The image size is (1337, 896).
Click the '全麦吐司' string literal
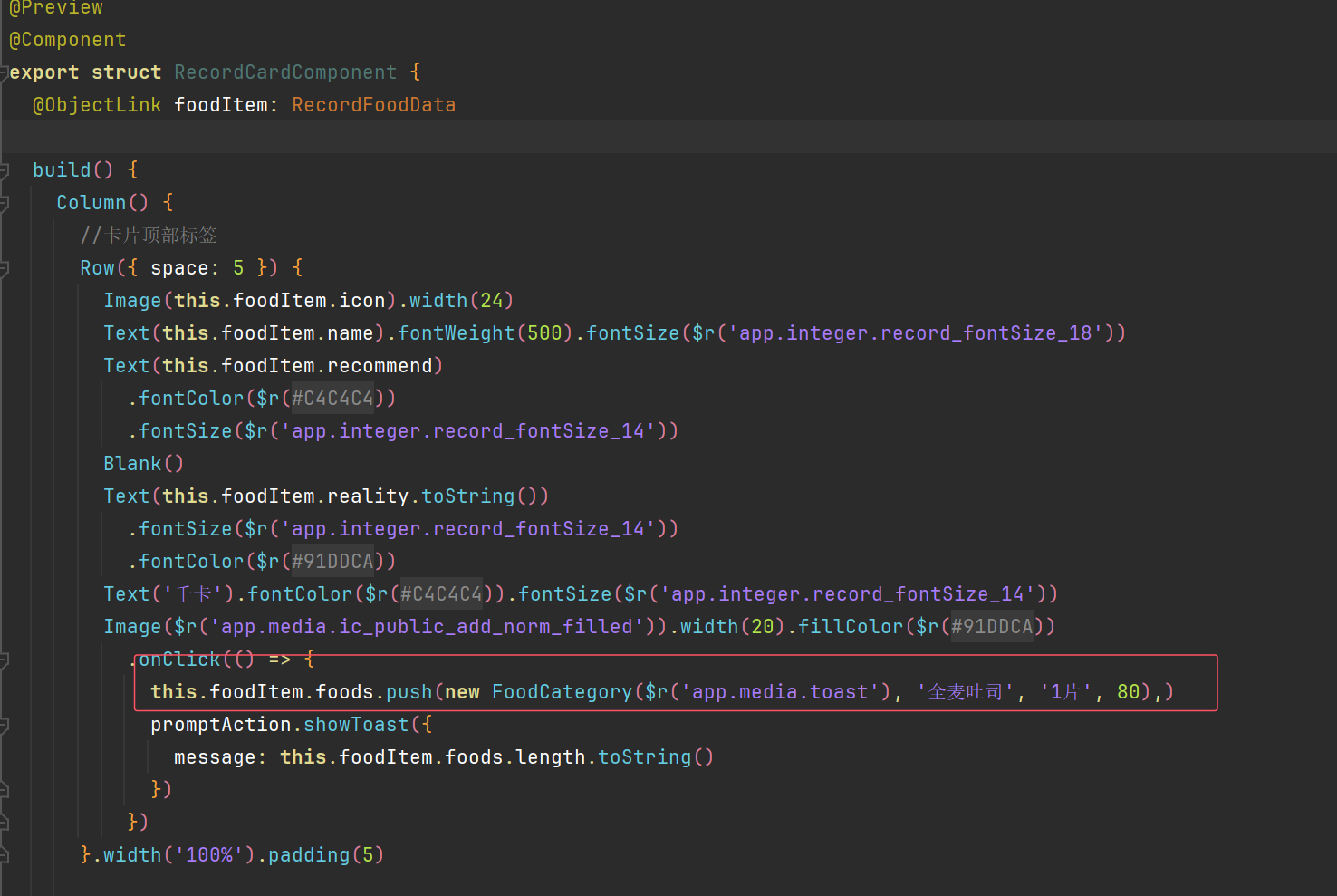(965, 692)
